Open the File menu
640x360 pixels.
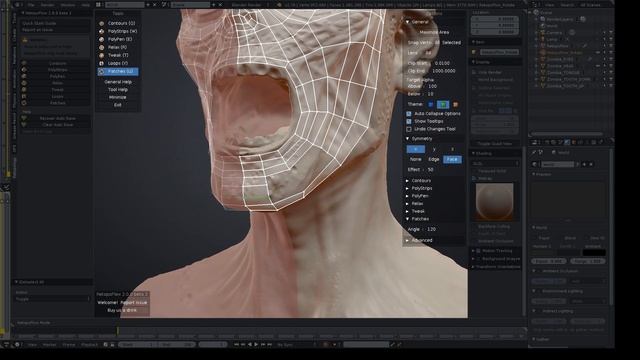pos(31,5)
